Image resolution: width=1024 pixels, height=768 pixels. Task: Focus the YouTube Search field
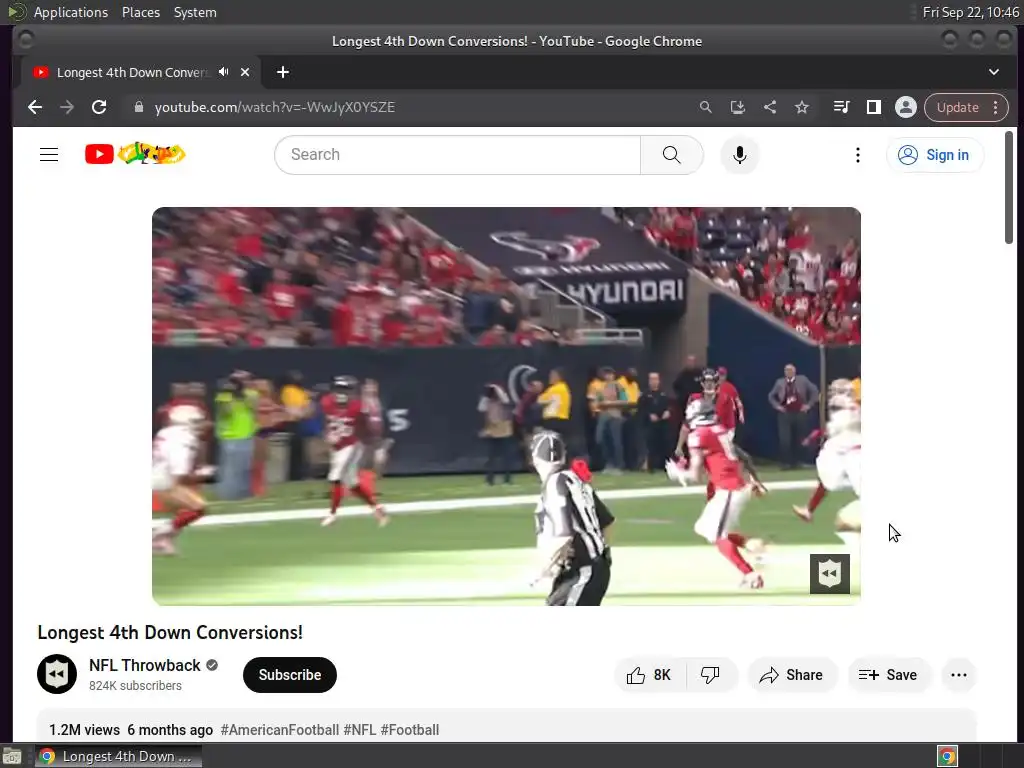[x=457, y=155]
